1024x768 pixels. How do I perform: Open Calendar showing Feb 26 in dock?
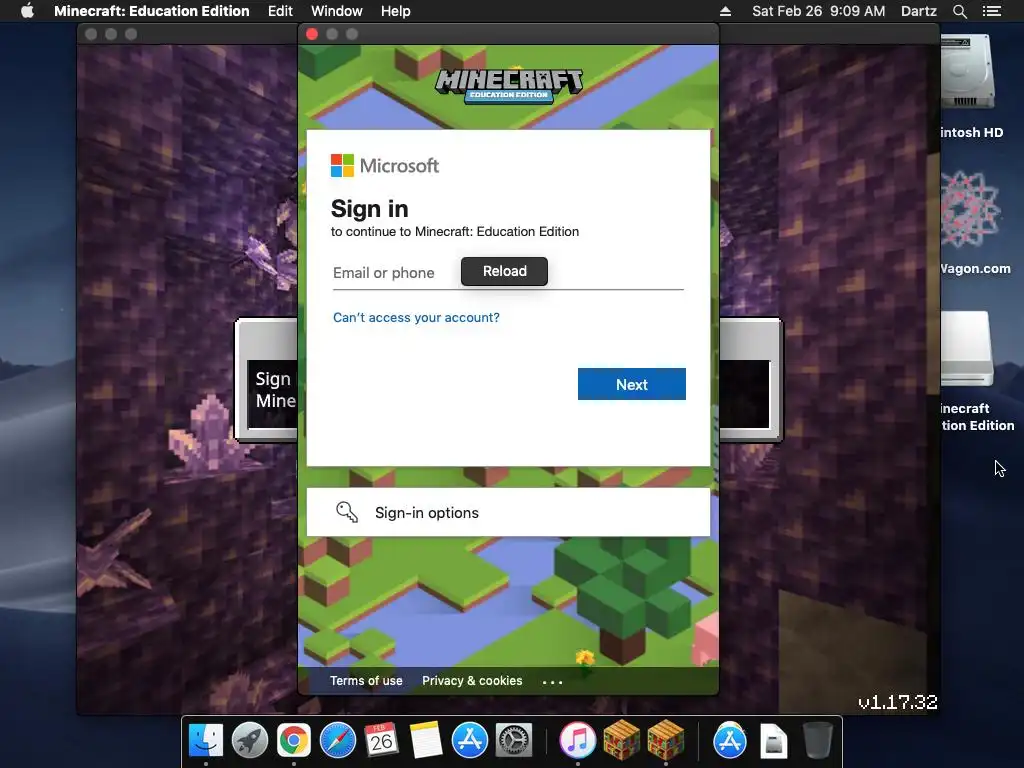click(381, 741)
